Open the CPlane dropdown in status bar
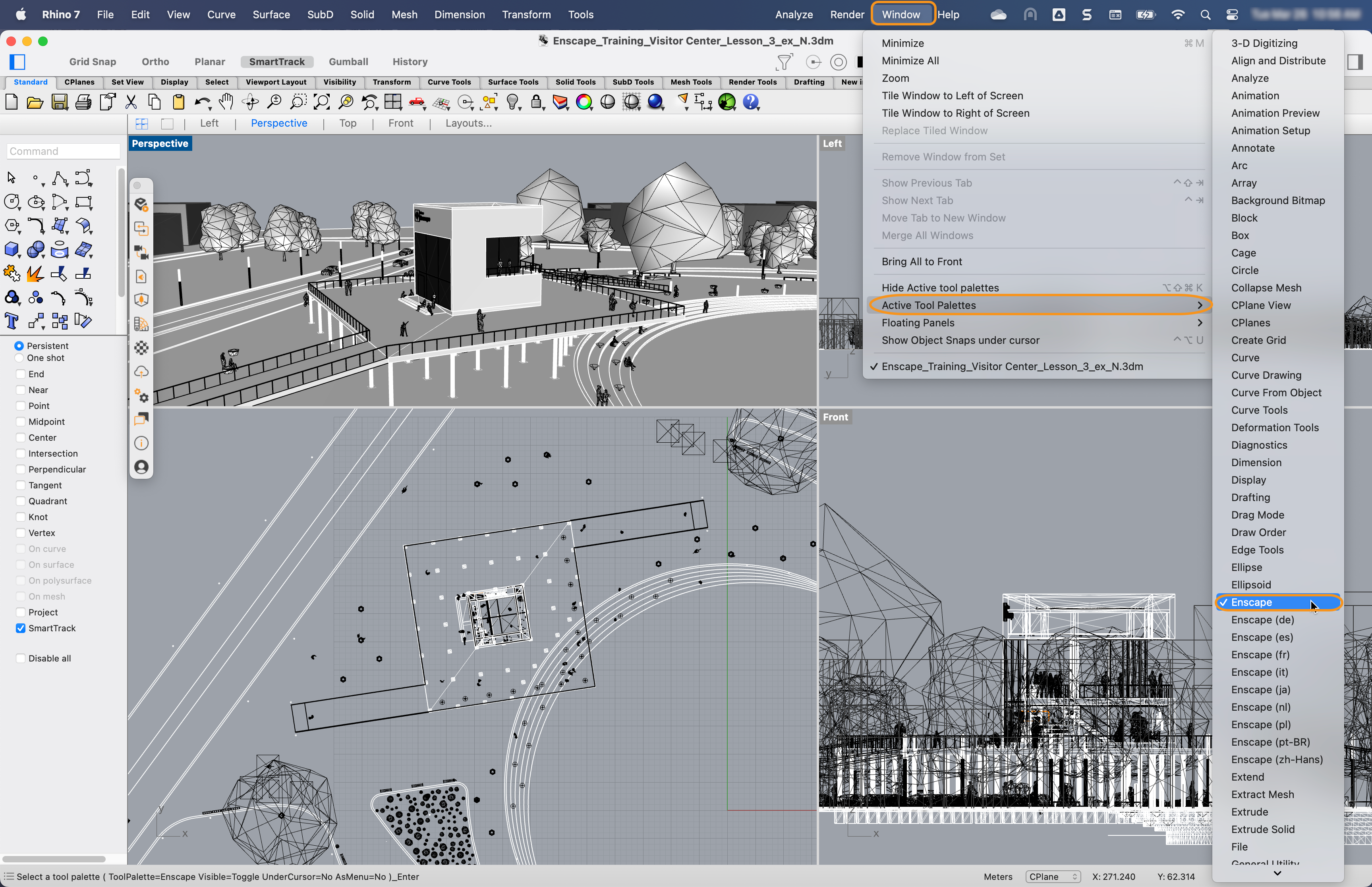Image resolution: width=1372 pixels, height=887 pixels. 1053,877
